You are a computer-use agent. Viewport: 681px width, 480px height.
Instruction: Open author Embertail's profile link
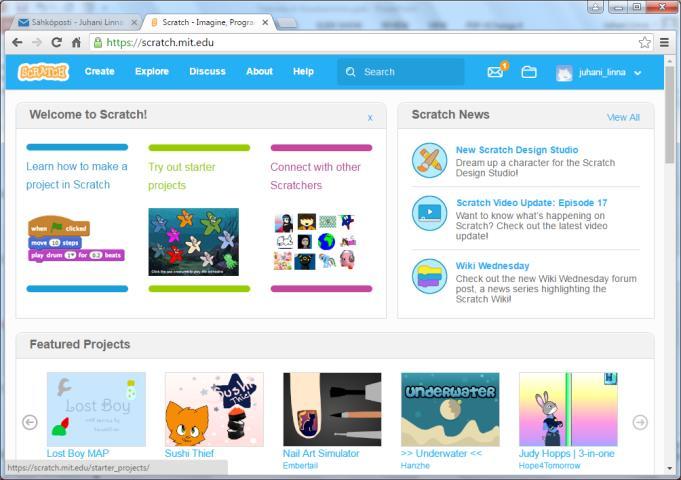coord(300,466)
